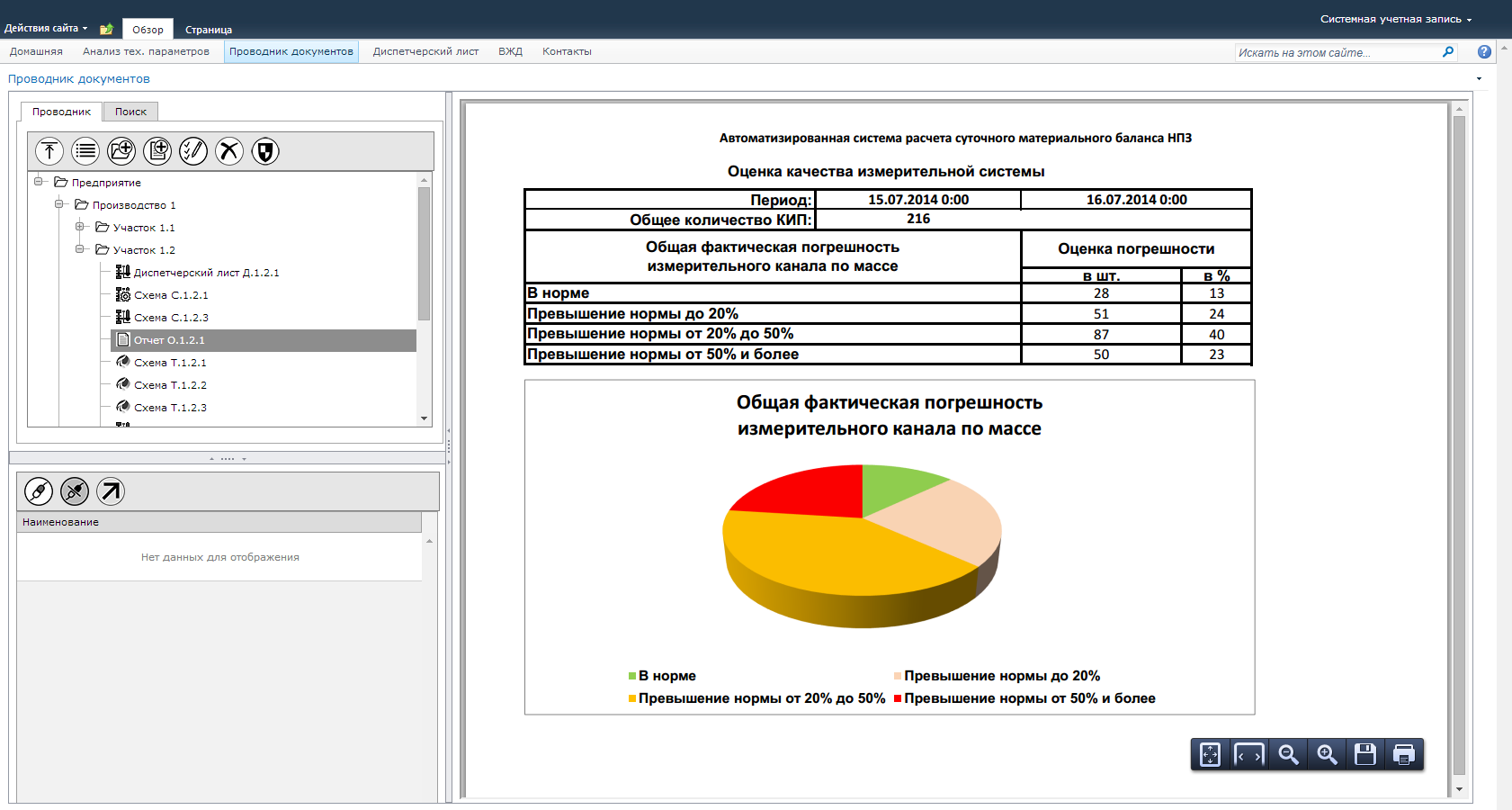This screenshot has height=810, width=1512.
Task: Select Проводник документов navigation item
Action: click(x=291, y=51)
